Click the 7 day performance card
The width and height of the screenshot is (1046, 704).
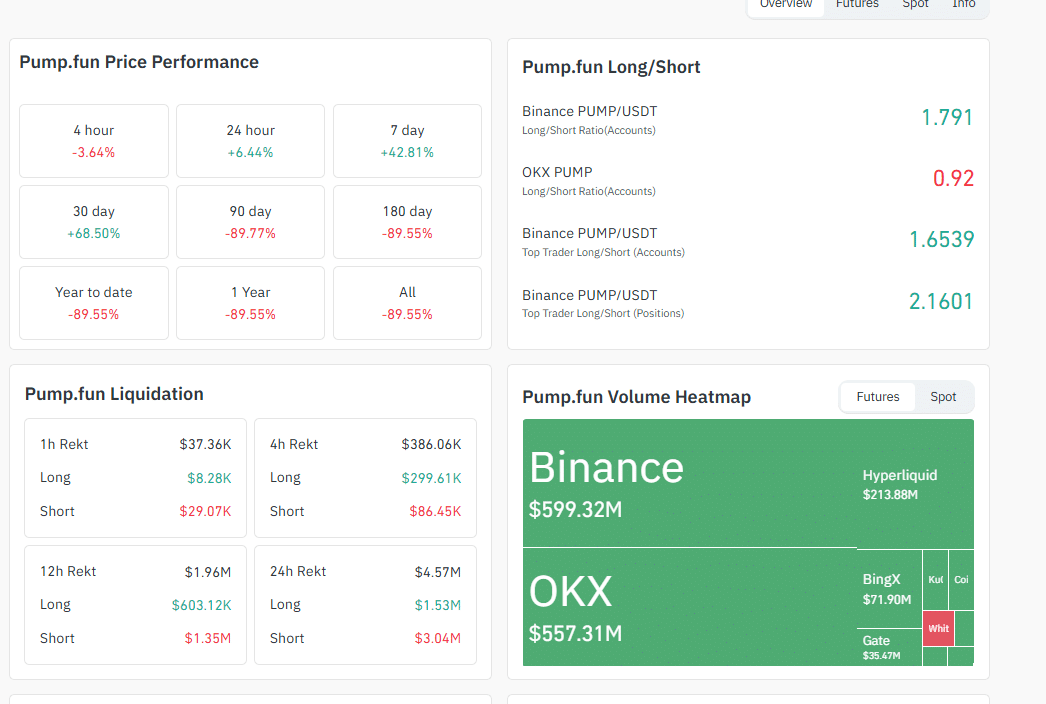tap(407, 141)
